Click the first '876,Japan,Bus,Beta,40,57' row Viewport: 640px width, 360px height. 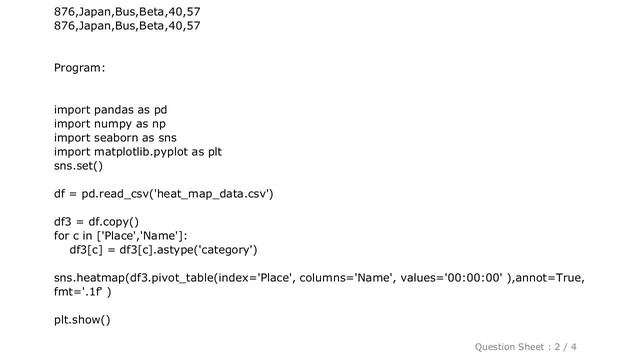[x=127, y=12]
